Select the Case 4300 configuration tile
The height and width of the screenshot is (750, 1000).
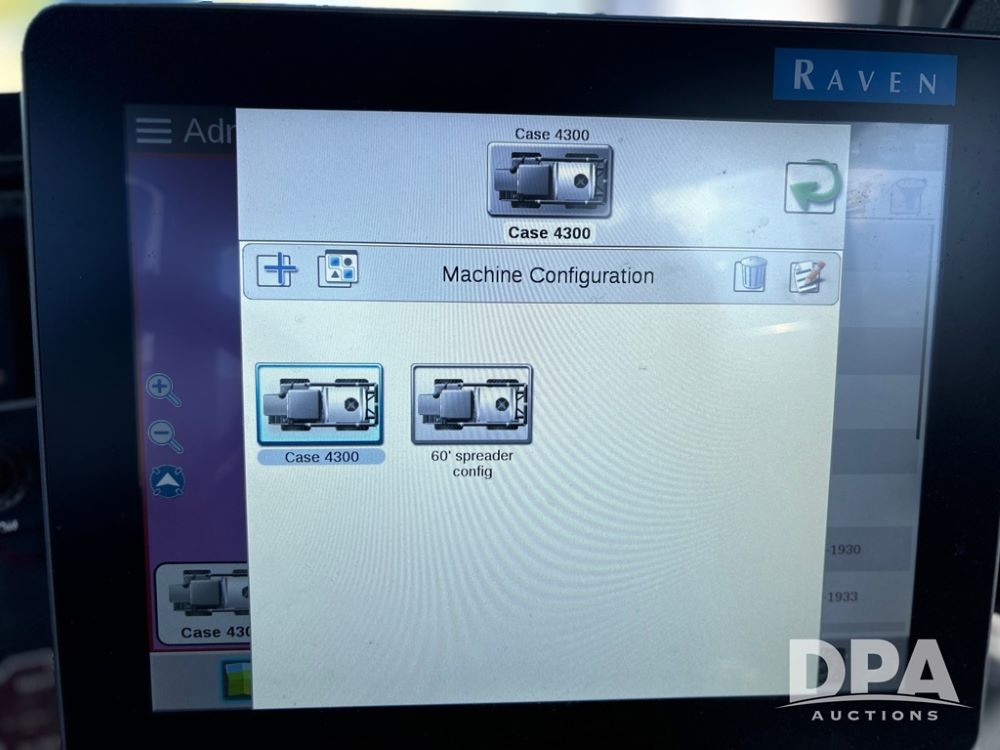(x=320, y=404)
